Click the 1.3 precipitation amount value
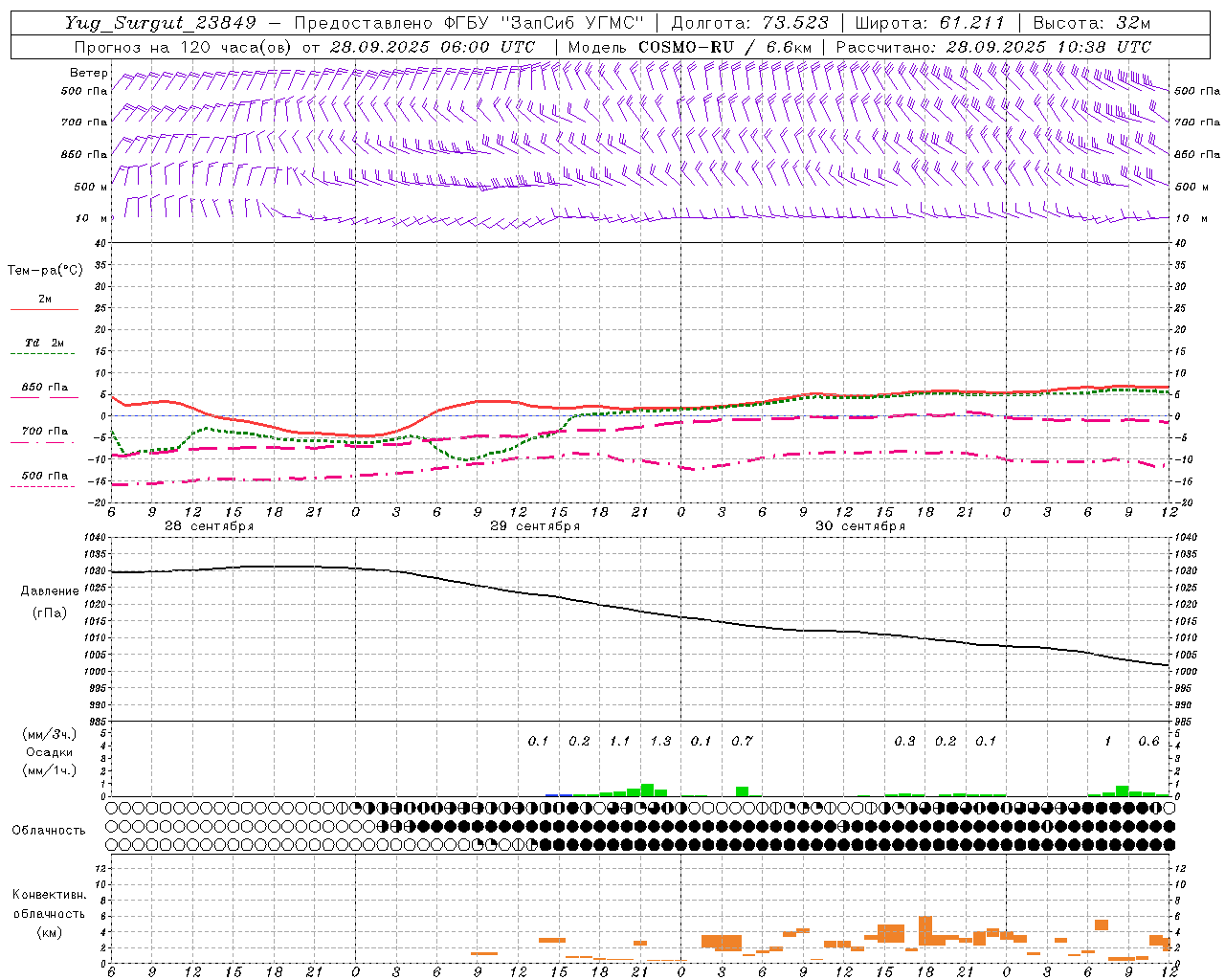1225x980 pixels. (x=660, y=742)
